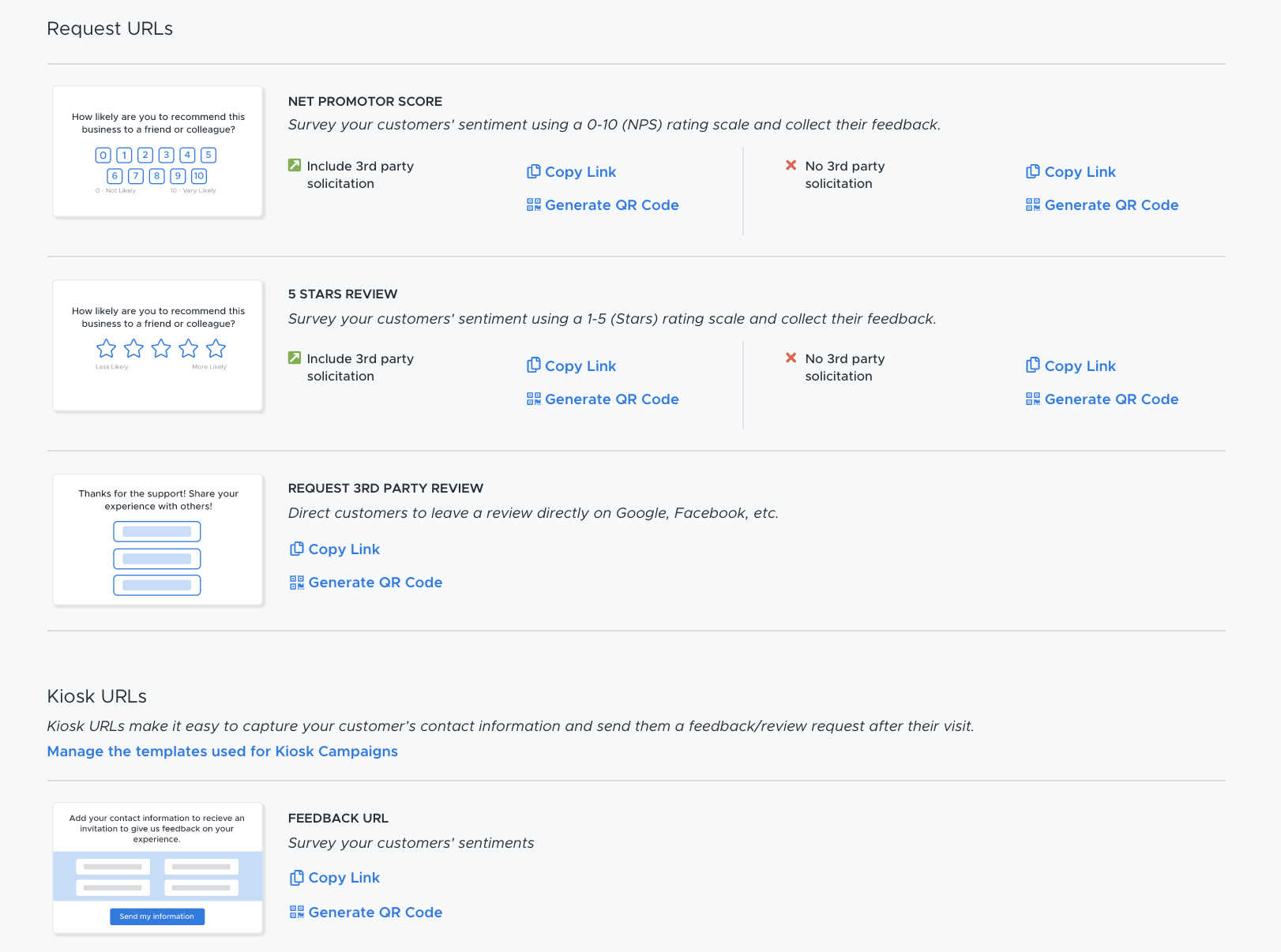Select the rating button 0 in NPS preview
Viewport: 1281px width, 952px height.
pos(103,156)
